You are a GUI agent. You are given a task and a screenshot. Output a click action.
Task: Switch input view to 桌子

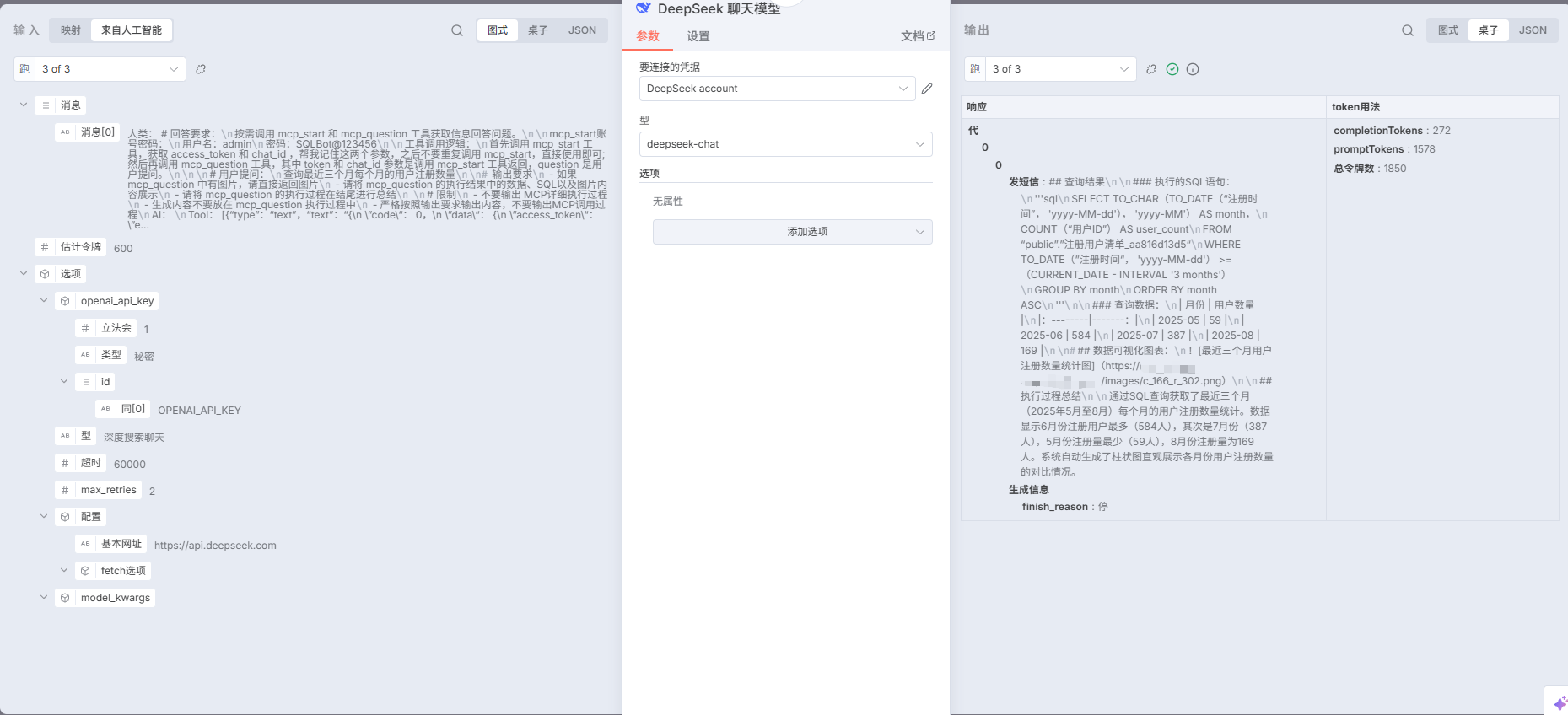point(538,30)
